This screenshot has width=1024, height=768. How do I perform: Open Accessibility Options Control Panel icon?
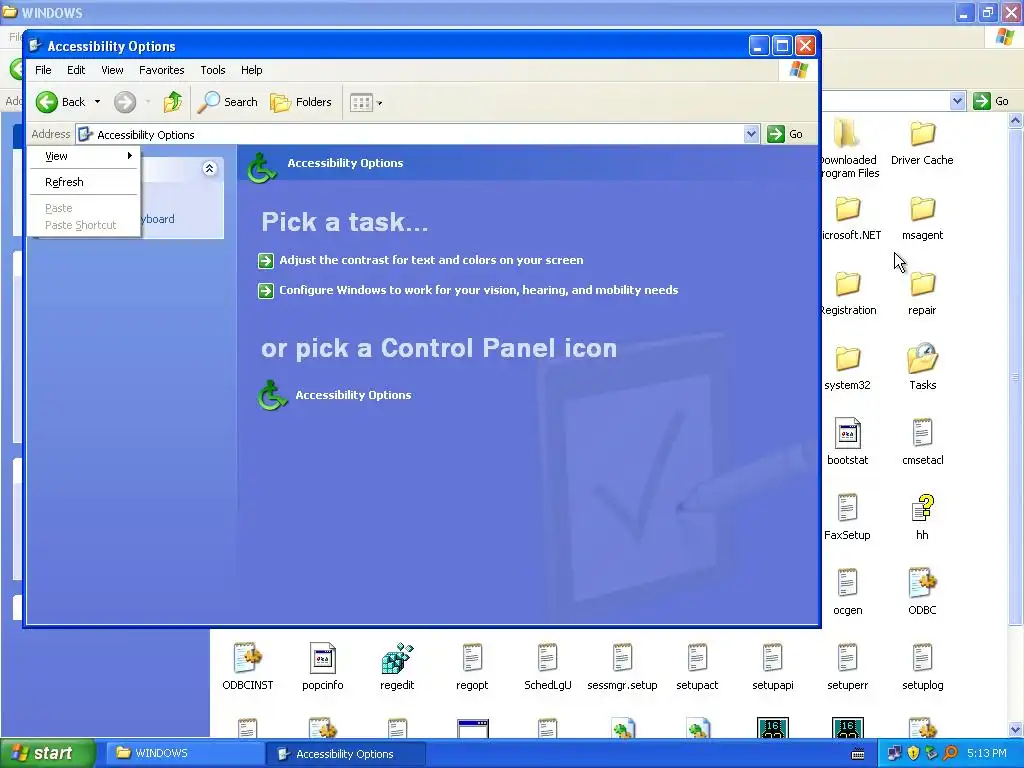(x=272, y=395)
